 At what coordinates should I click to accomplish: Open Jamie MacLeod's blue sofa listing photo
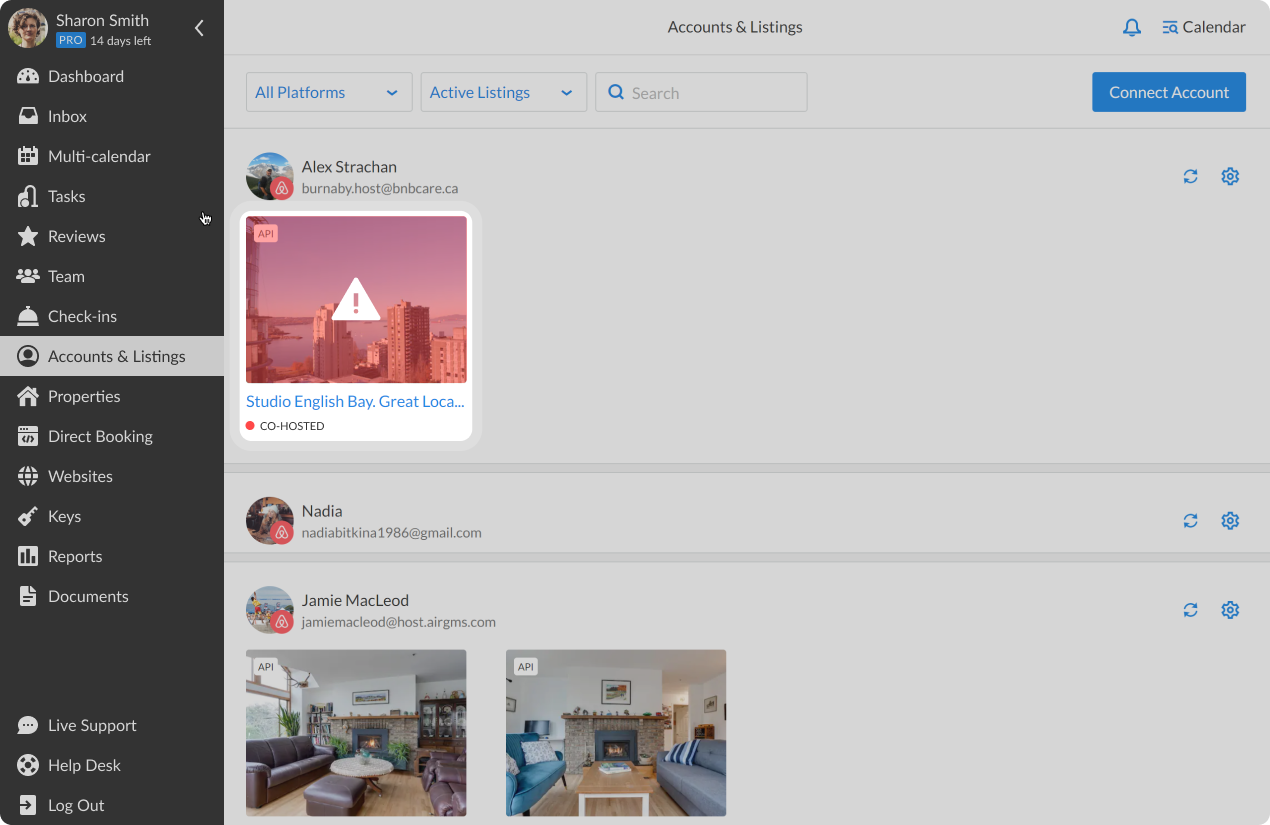[616, 733]
